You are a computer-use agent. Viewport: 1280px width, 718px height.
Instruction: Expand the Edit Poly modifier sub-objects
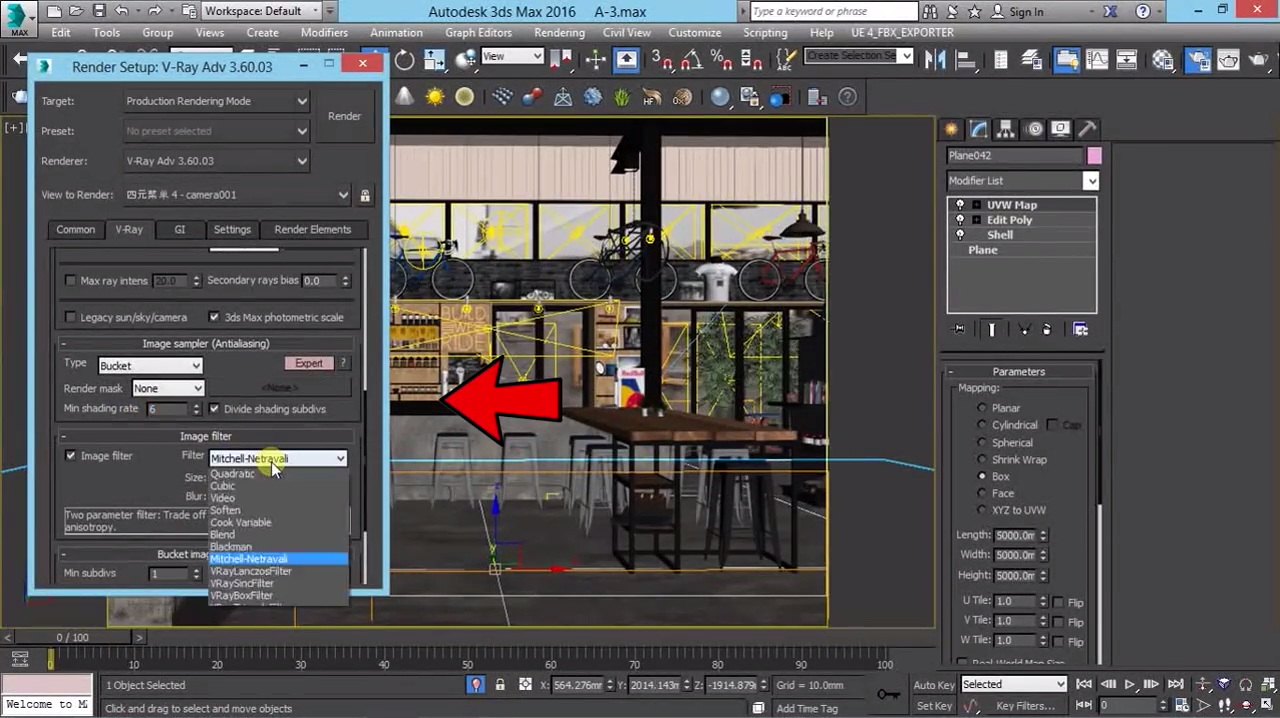(x=976, y=220)
